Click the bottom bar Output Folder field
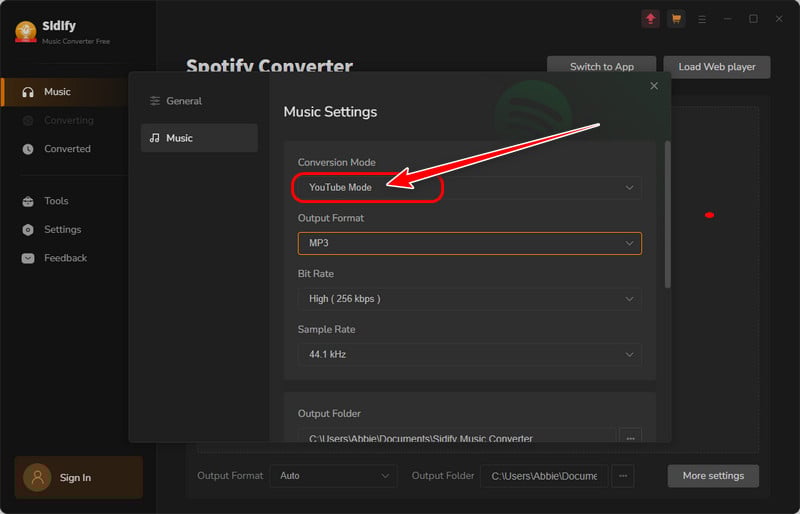 point(544,476)
